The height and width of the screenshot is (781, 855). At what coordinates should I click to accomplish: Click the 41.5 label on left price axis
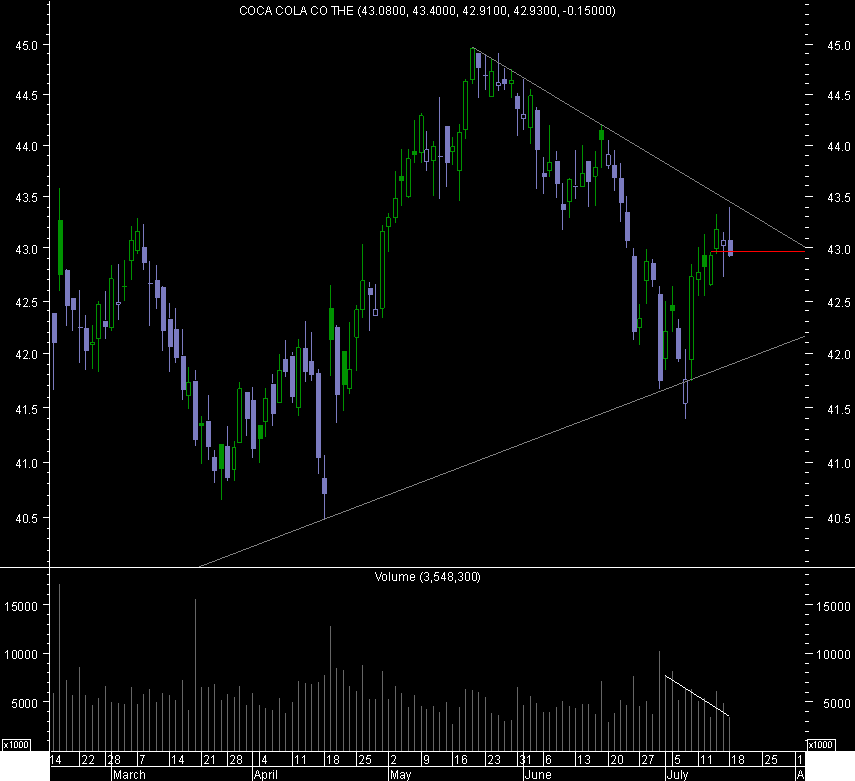point(26,409)
